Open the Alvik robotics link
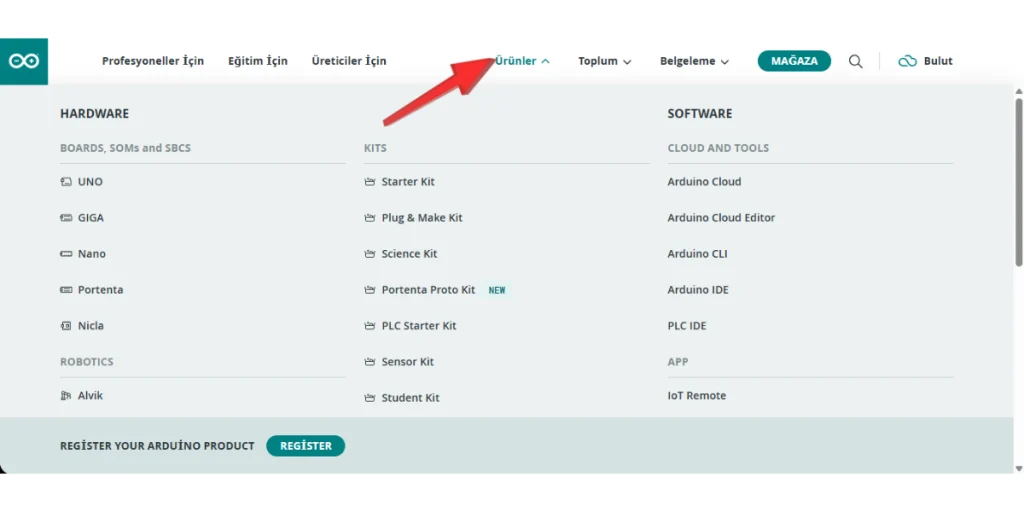The width and height of the screenshot is (1024, 512). (90, 396)
